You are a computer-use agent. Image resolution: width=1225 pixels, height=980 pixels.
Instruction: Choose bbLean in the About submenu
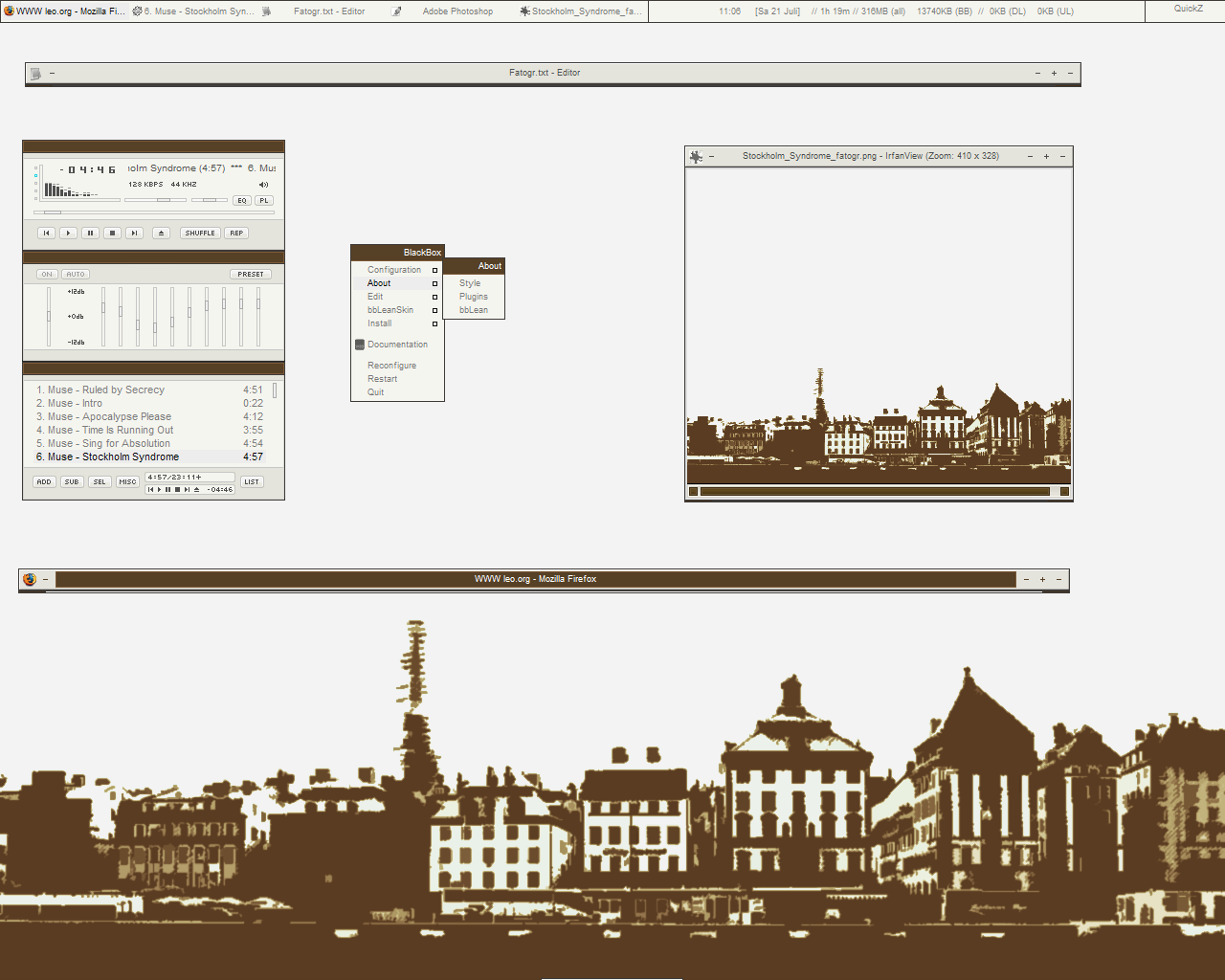(x=474, y=310)
